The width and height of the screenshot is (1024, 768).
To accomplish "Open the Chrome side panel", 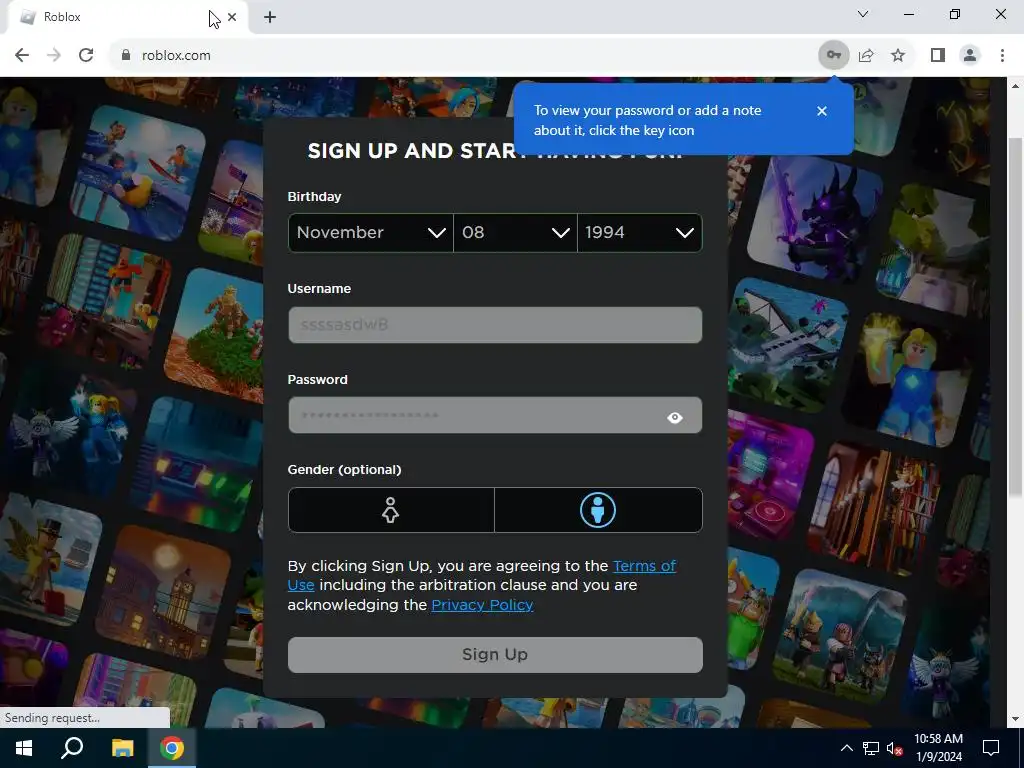I will coord(938,56).
